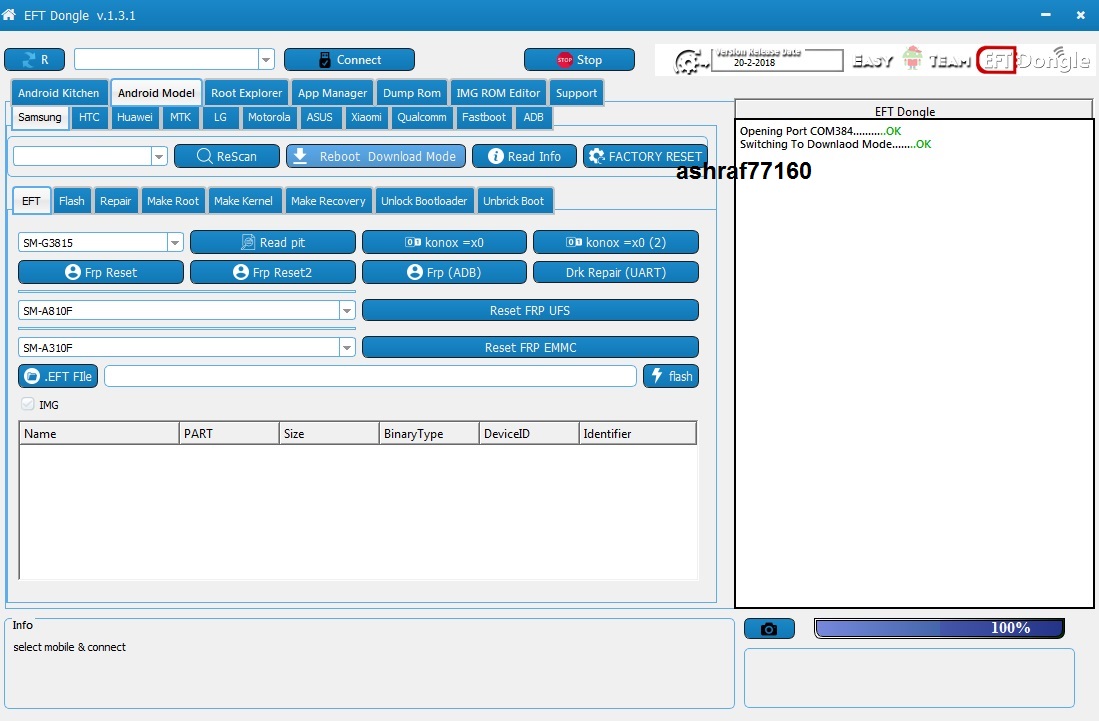The width and height of the screenshot is (1099, 721).
Task: Click the home icon in title bar
Action: pos(9,14)
